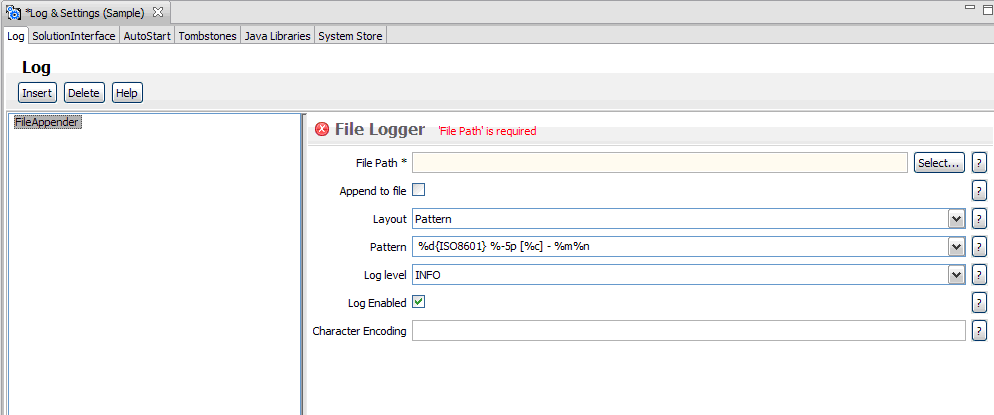Click the help icon beside Append to file

(979, 191)
